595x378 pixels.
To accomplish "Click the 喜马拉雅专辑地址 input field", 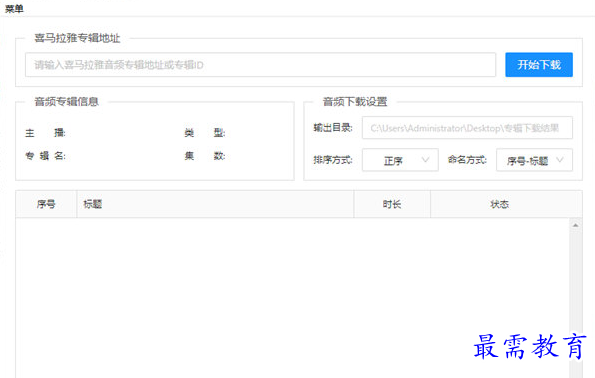I will [260, 65].
